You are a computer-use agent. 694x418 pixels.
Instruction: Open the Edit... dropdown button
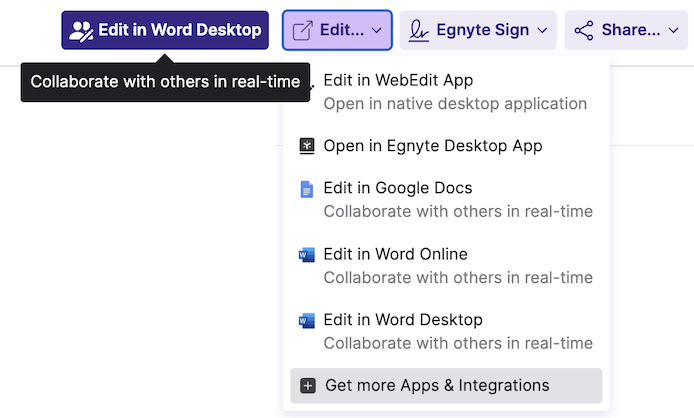point(337,30)
